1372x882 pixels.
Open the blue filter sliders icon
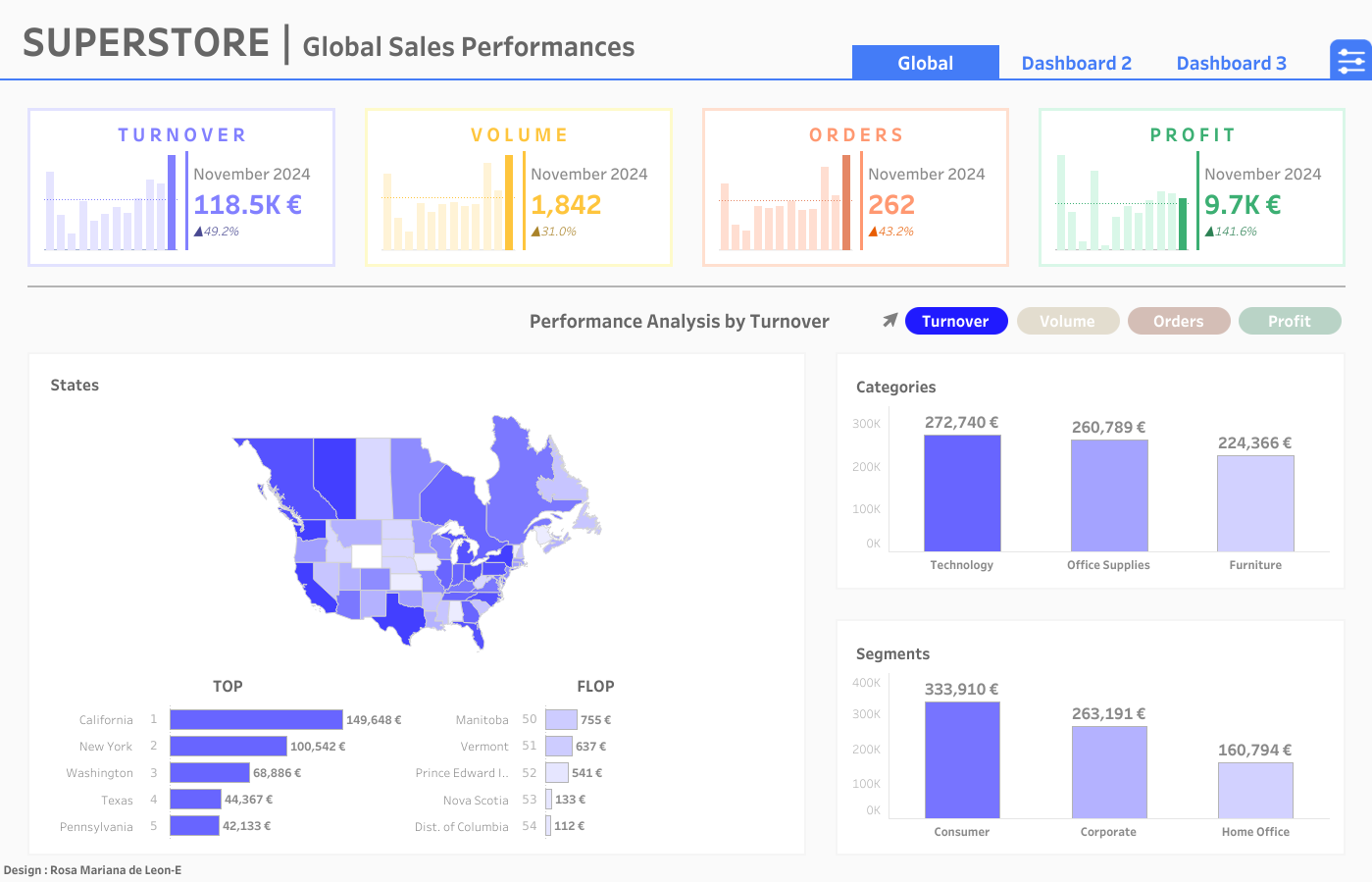(x=1349, y=60)
